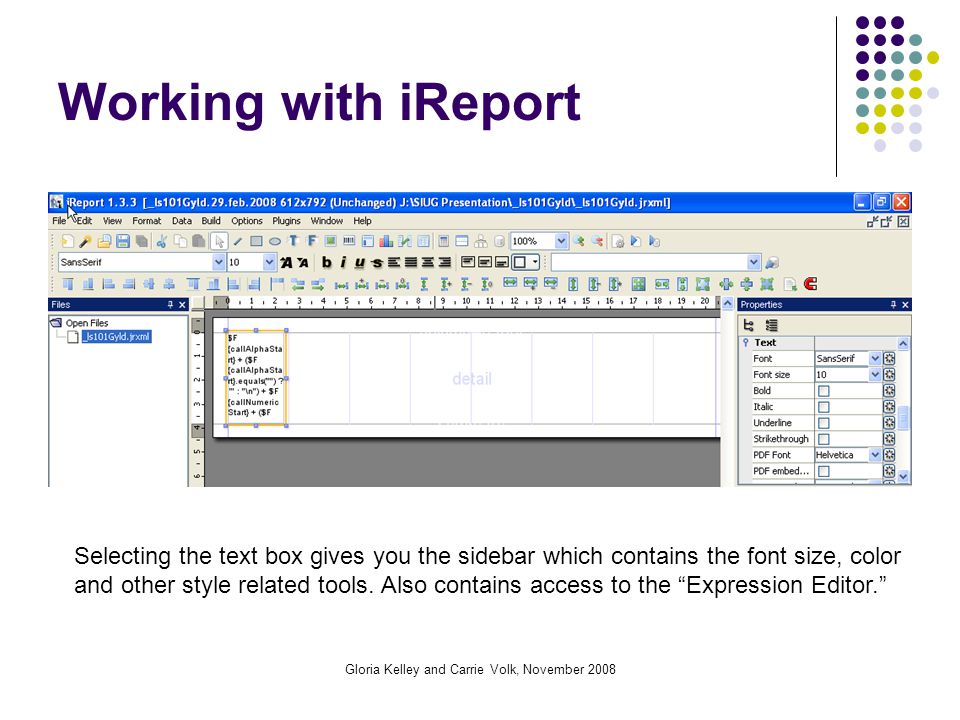Open the PDF Font Helvetica dropdown
The width and height of the screenshot is (960, 720).
point(875,456)
